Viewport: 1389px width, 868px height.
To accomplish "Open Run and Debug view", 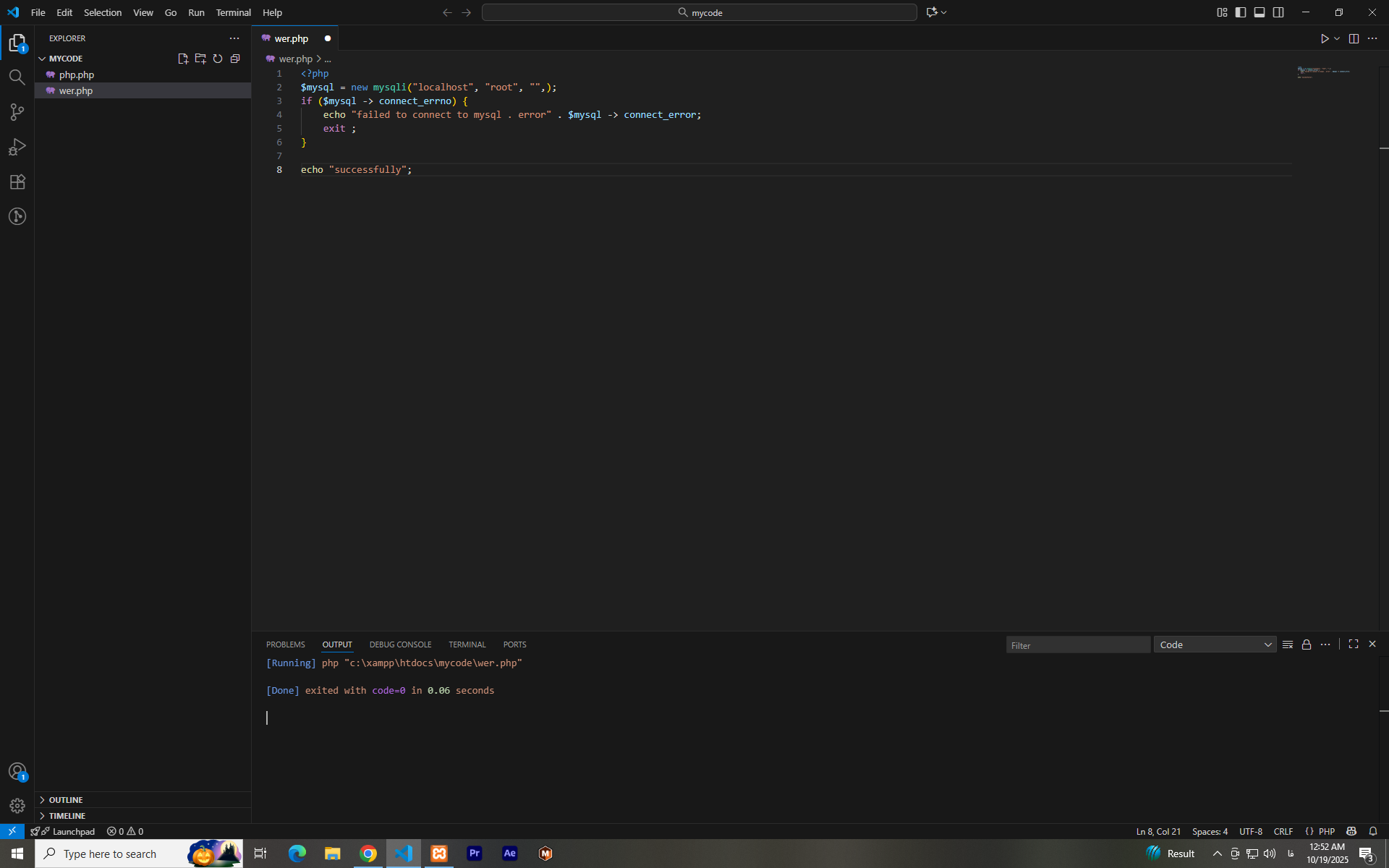I will 17,147.
